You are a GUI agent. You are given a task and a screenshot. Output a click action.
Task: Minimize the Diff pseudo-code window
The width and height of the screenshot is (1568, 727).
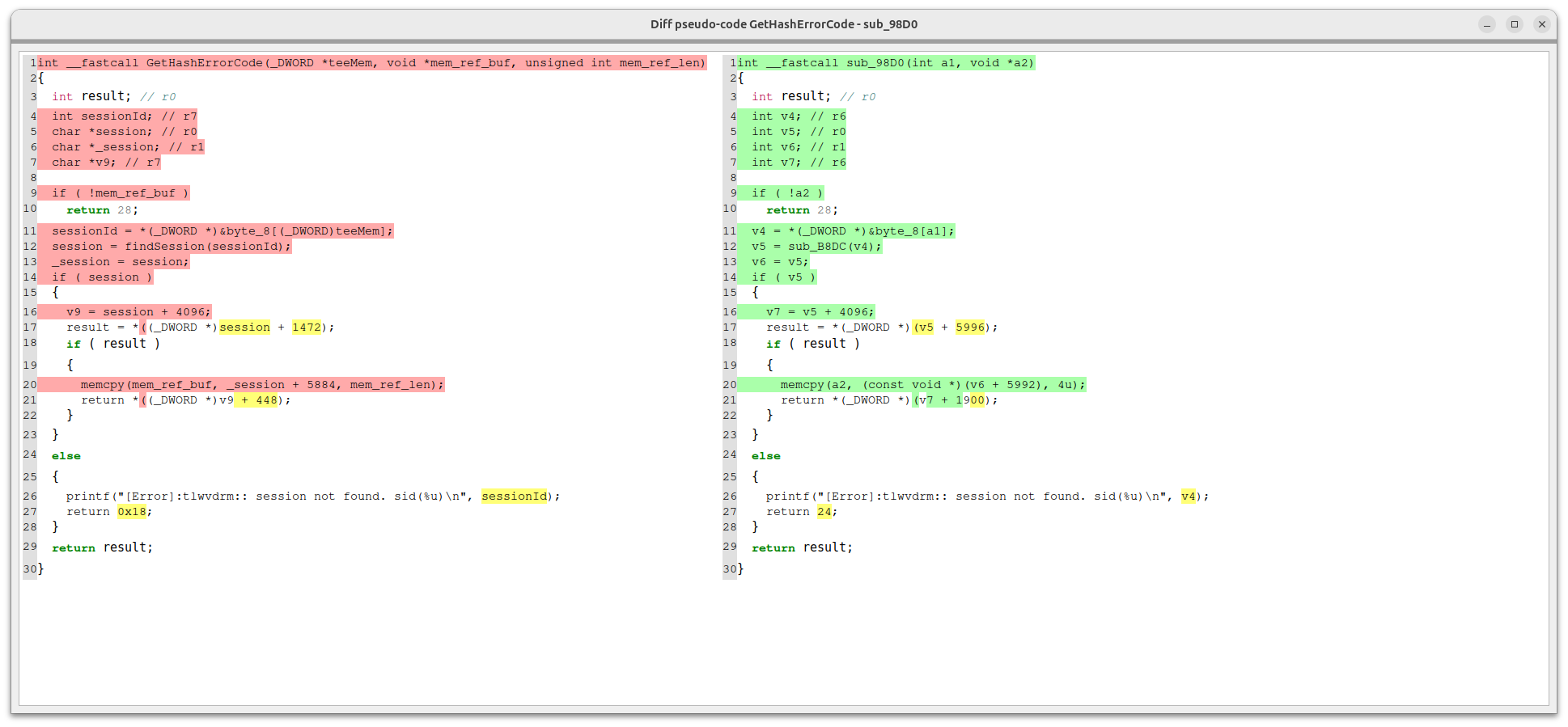(x=1487, y=24)
